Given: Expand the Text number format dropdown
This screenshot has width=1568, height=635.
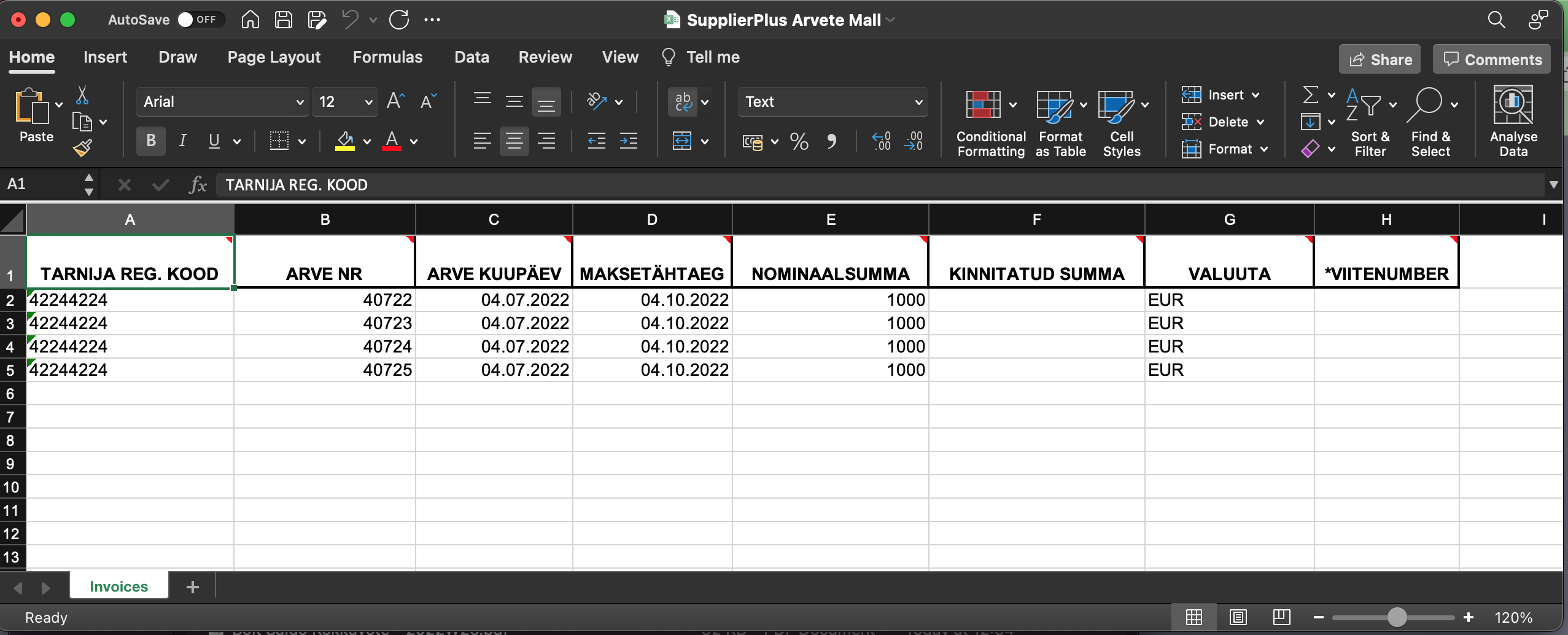Looking at the screenshot, I should coord(918,102).
